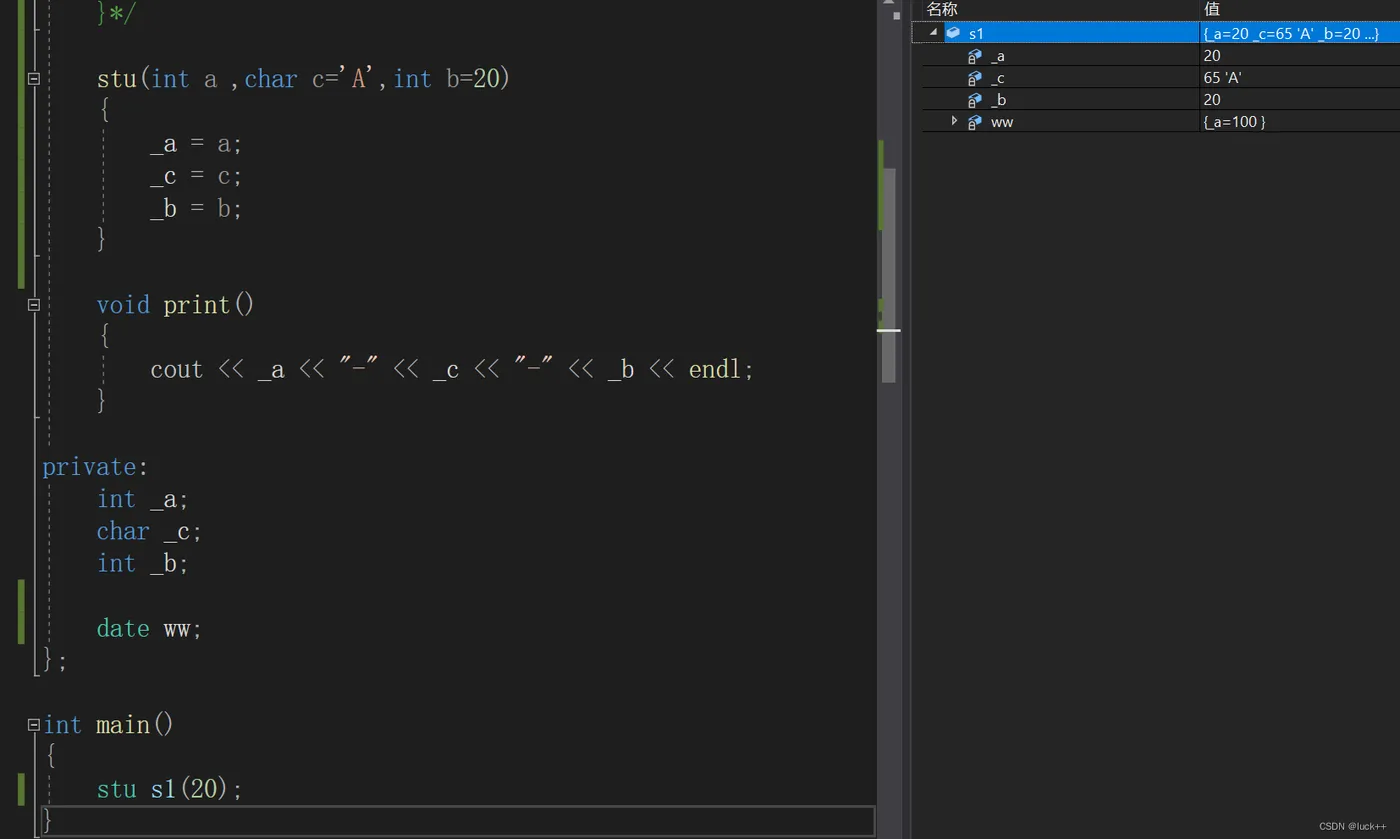Collapse the int main function block

click(x=34, y=725)
